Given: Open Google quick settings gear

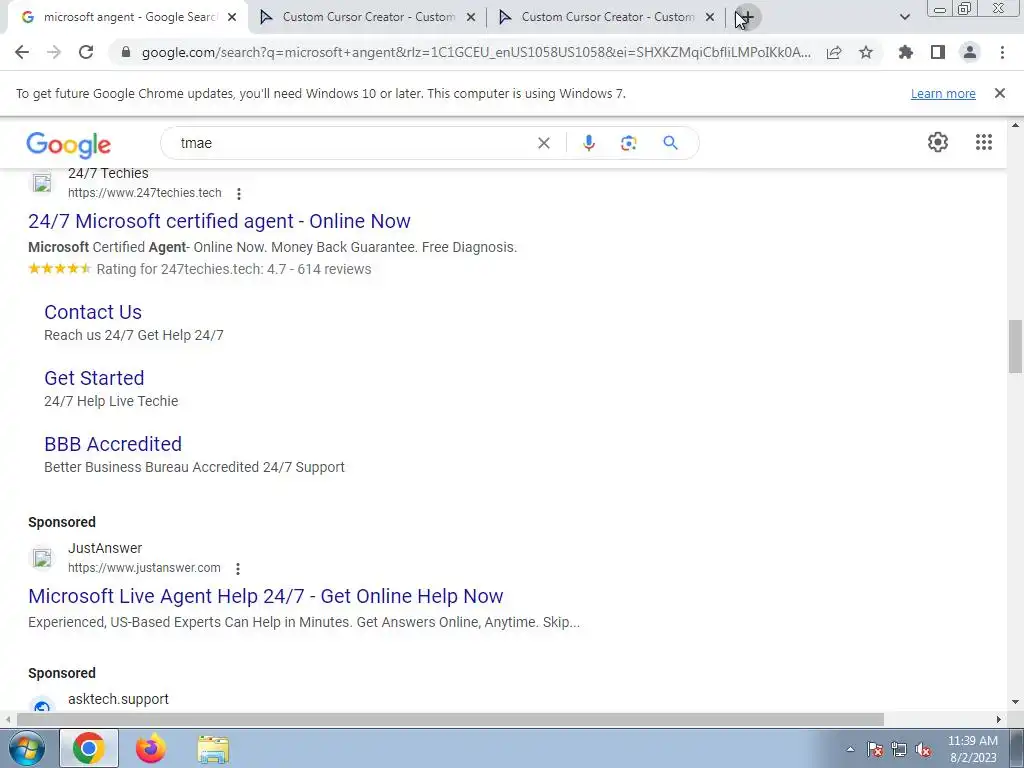Looking at the screenshot, I should (938, 142).
